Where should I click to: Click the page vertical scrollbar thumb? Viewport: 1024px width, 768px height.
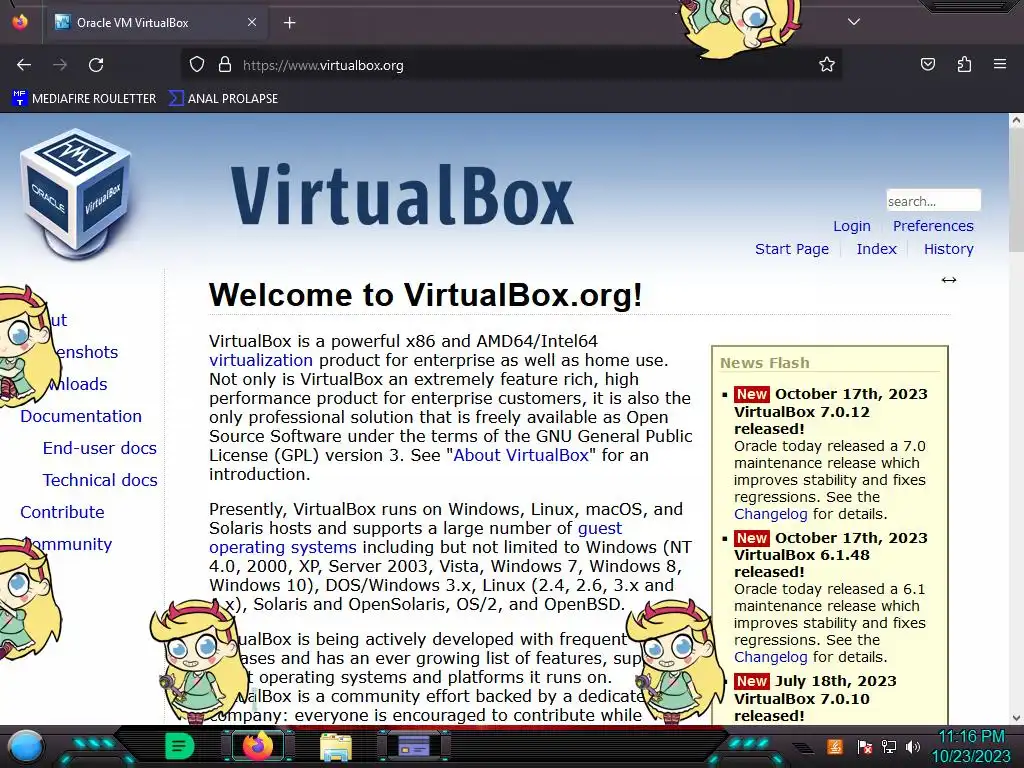point(1016,189)
